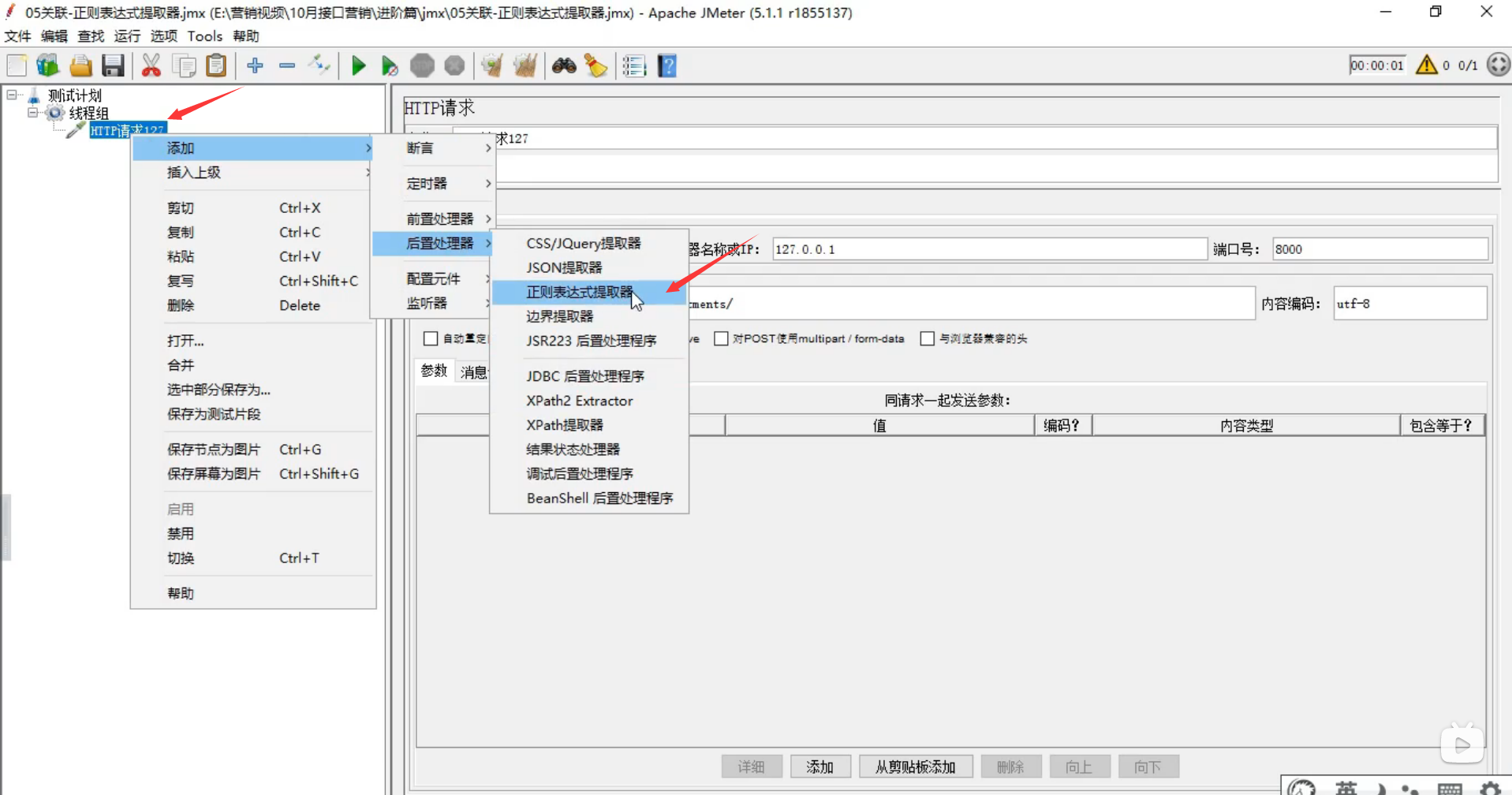Click the content encoding field showing utf-8
The width and height of the screenshot is (1512, 795).
click(1410, 304)
